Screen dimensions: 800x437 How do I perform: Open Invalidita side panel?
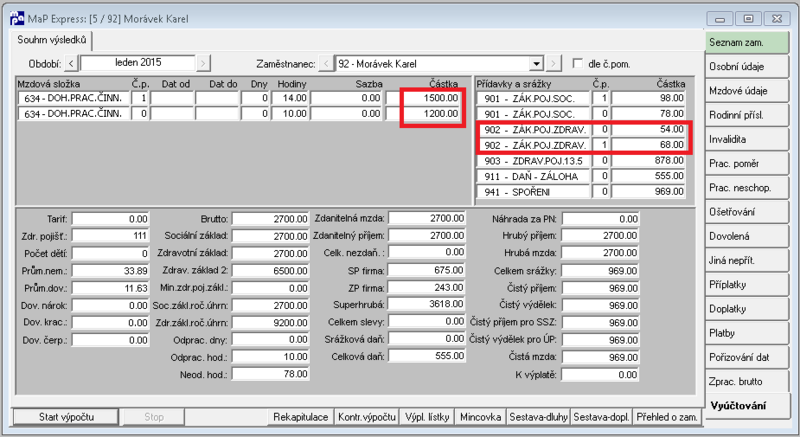tap(746, 139)
